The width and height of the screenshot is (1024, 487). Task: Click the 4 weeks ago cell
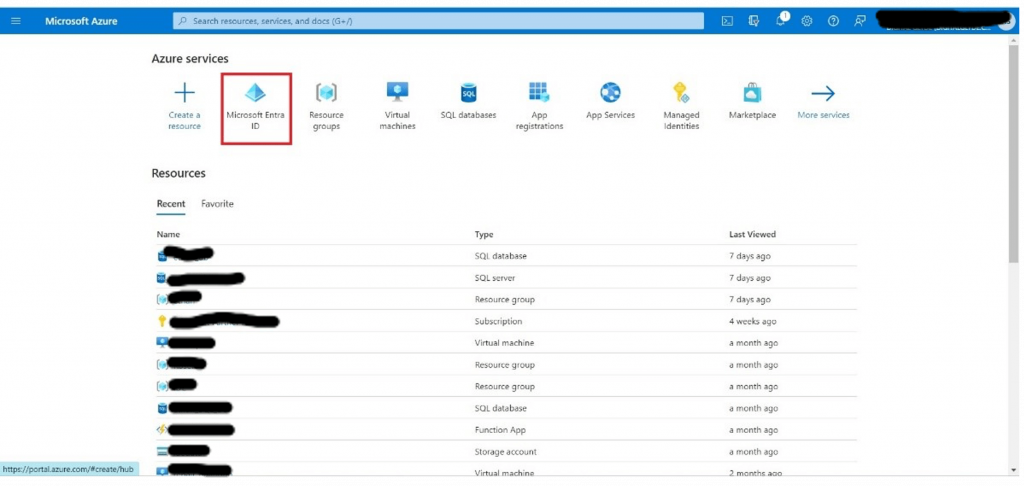pos(752,321)
